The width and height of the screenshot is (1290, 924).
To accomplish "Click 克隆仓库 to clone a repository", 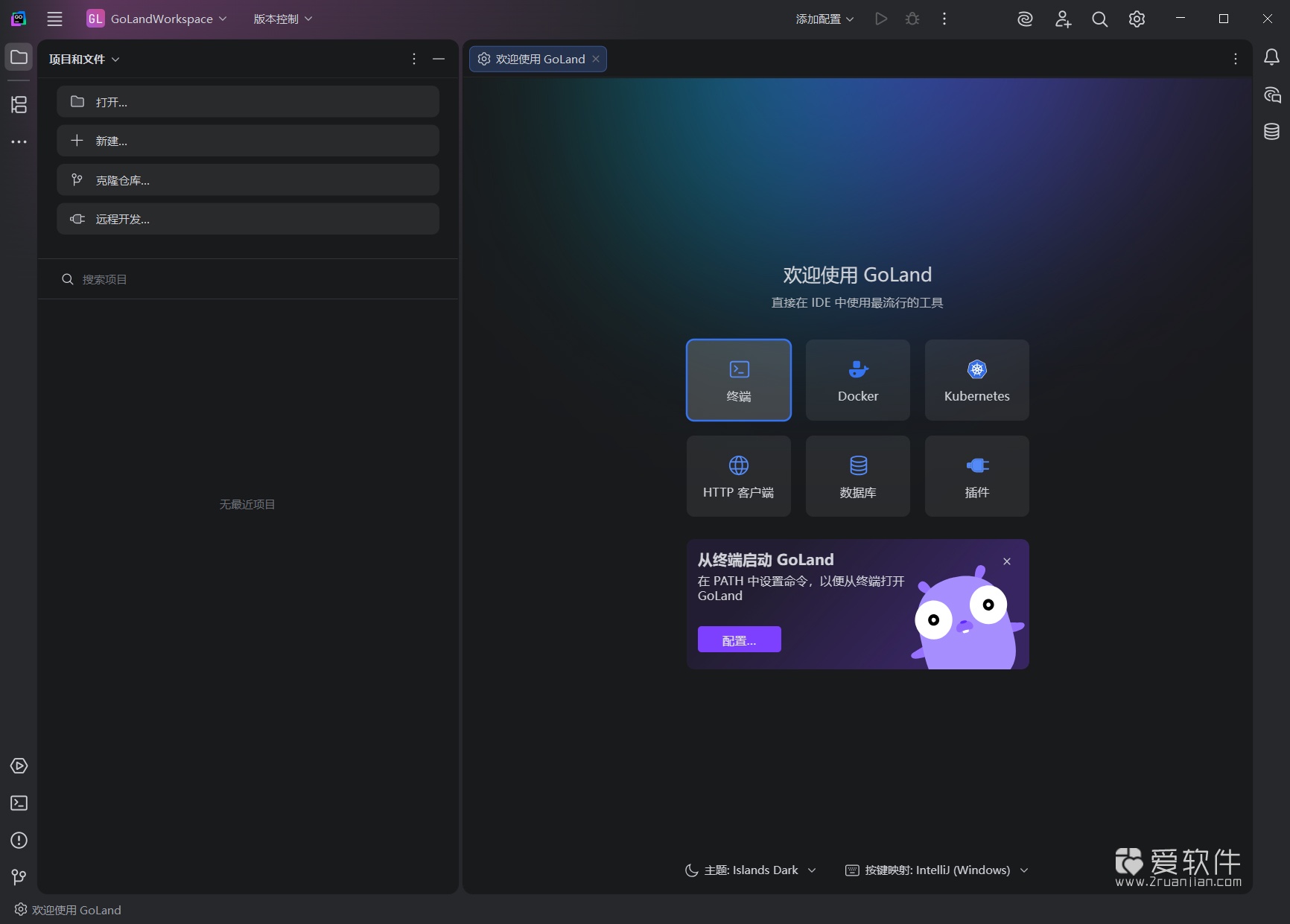I will 248,179.
